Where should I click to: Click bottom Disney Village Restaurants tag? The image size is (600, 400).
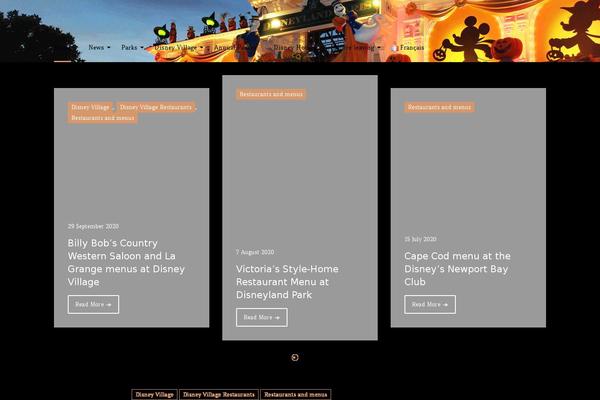click(x=219, y=395)
